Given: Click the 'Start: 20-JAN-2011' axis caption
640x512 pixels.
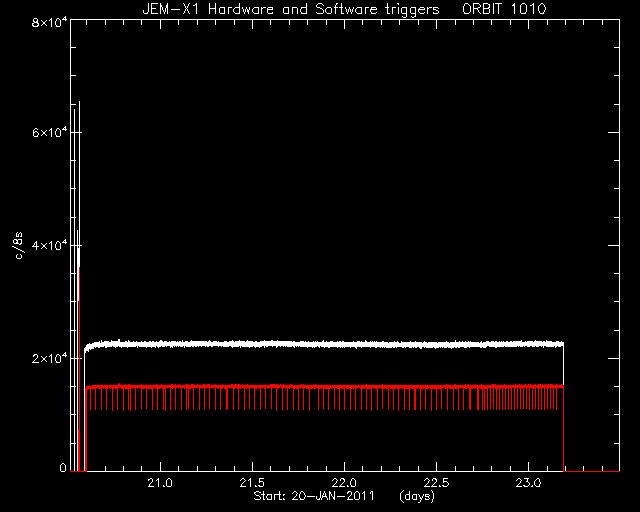Looking at the screenshot, I should pos(314,496).
